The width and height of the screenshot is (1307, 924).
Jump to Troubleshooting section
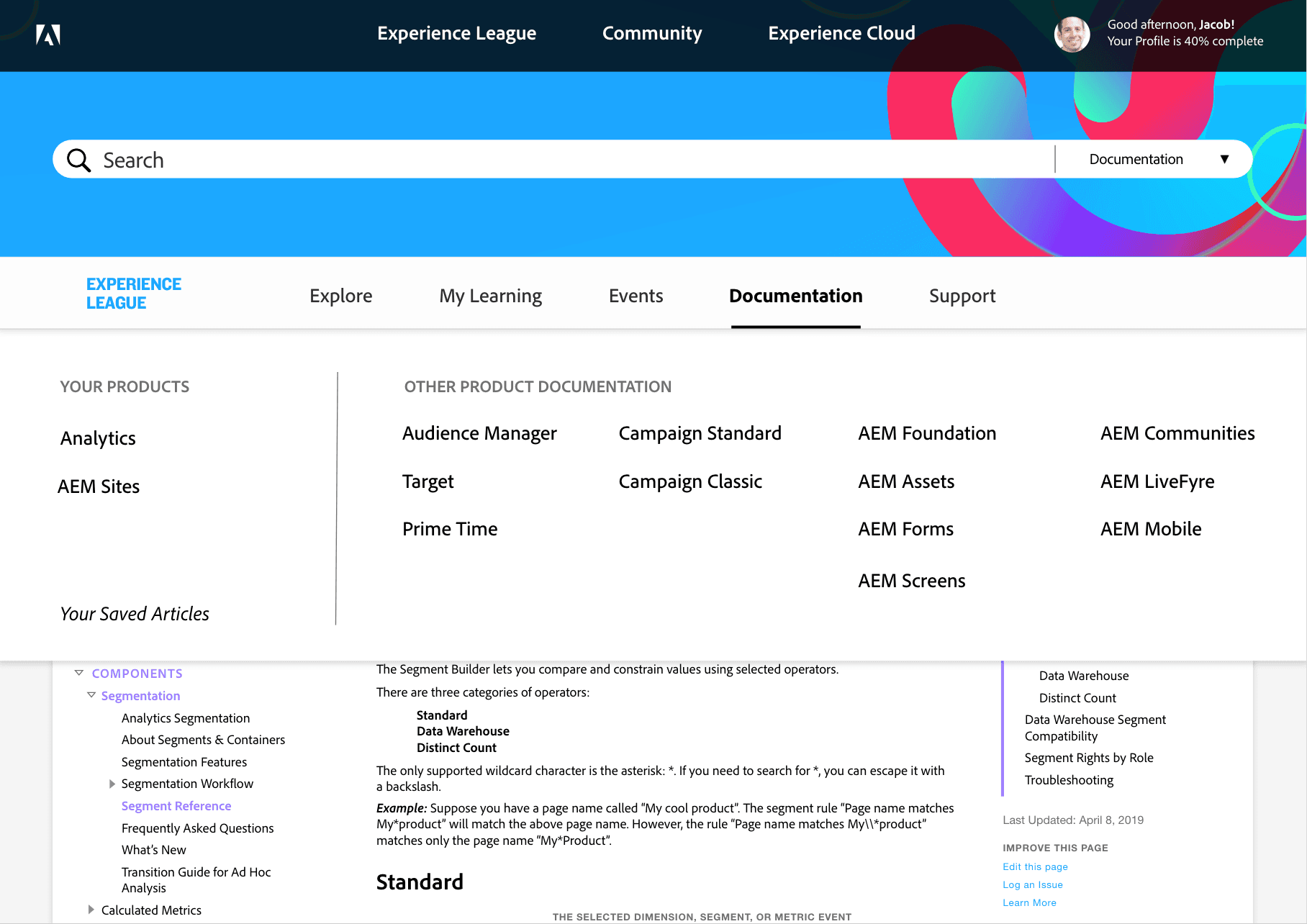point(1069,780)
